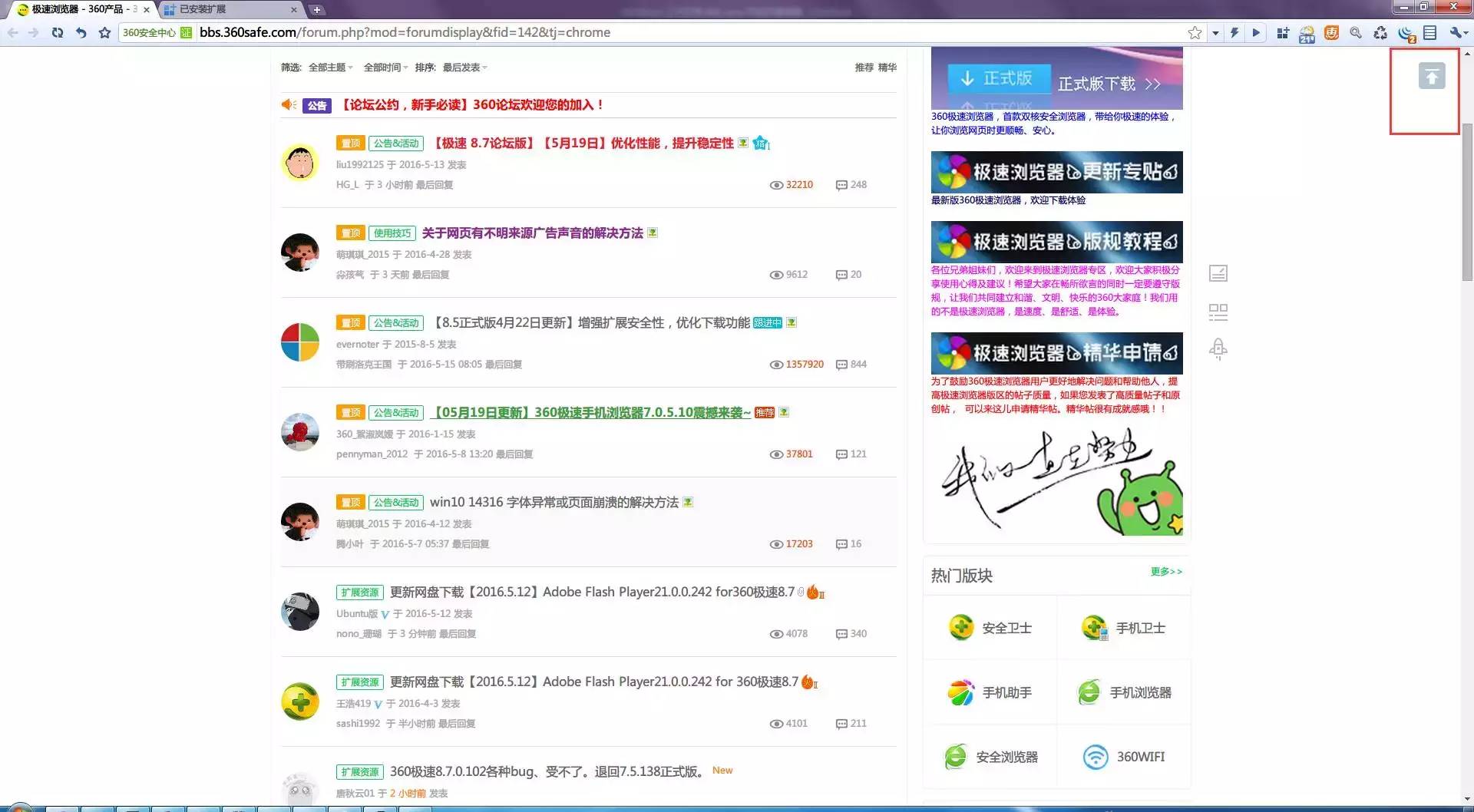Open the 360极速手机浏览器7.0.5.10 thread

click(590, 413)
